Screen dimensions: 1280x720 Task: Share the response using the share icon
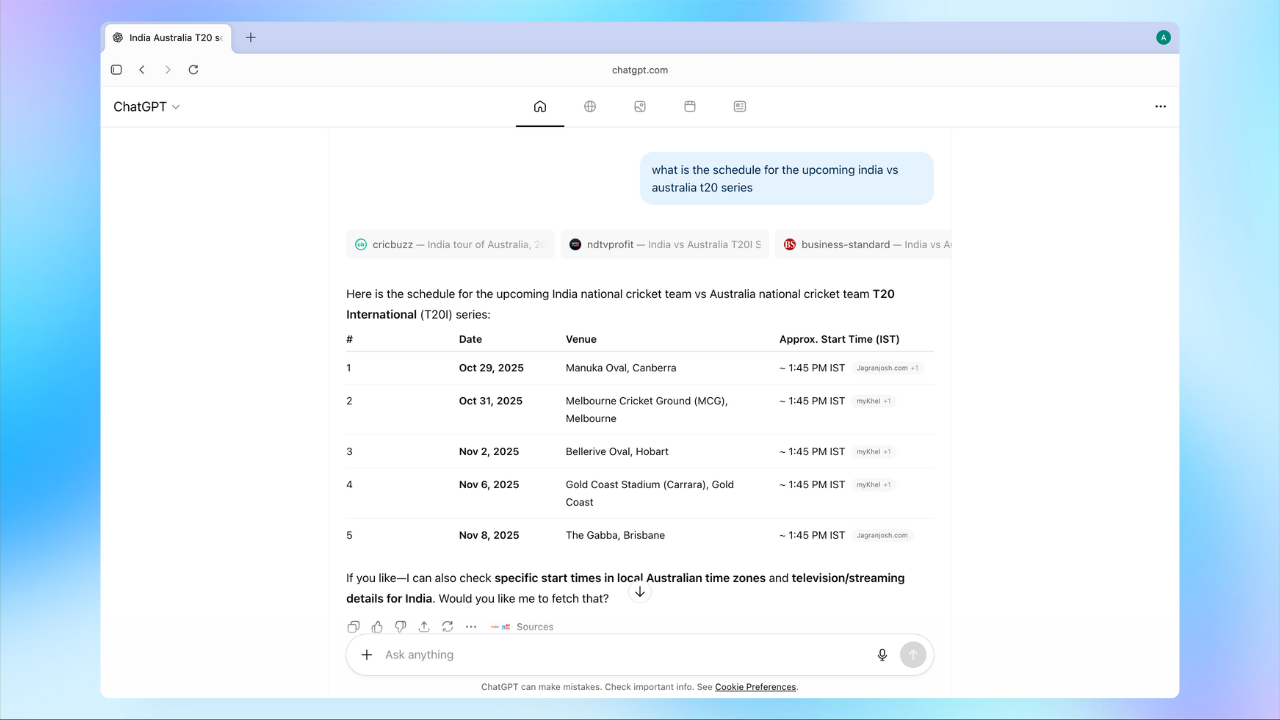[x=424, y=627]
